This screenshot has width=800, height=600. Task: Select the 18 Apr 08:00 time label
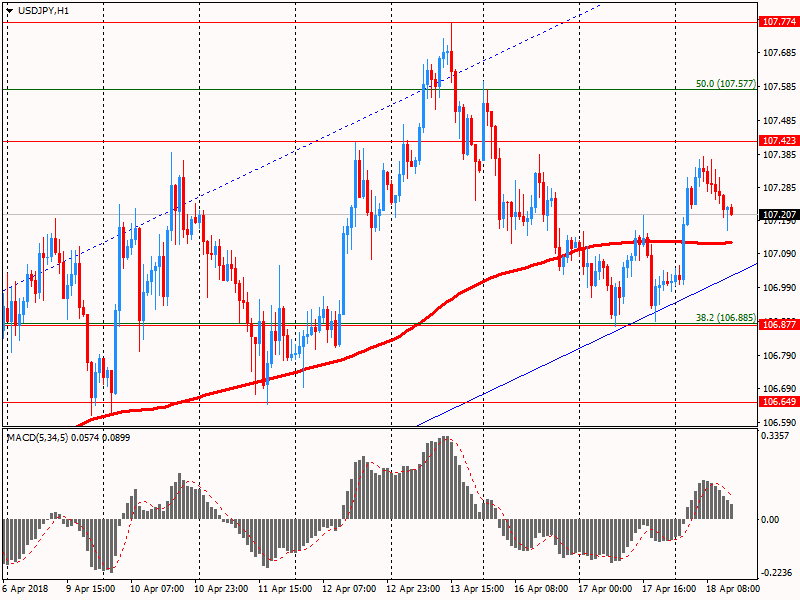tap(733, 589)
